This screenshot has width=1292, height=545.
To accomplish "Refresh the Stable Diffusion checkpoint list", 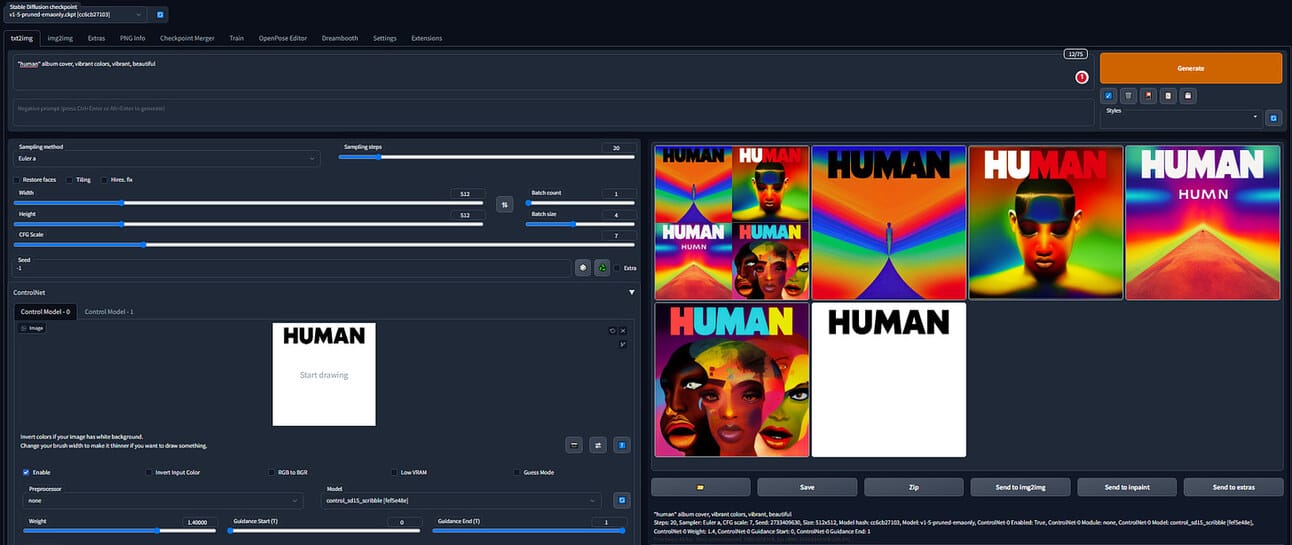I will click(x=161, y=15).
